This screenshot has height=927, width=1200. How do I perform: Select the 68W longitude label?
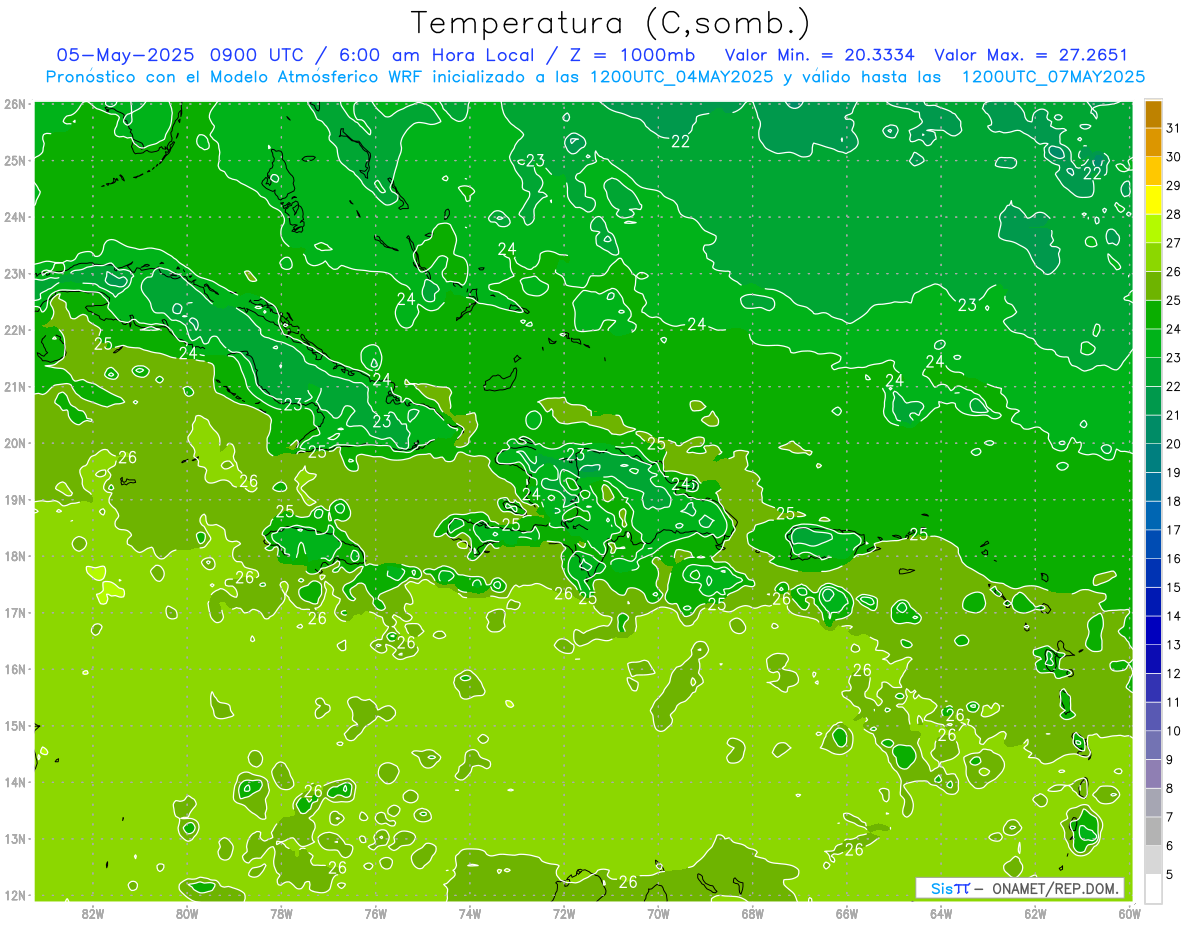click(753, 913)
